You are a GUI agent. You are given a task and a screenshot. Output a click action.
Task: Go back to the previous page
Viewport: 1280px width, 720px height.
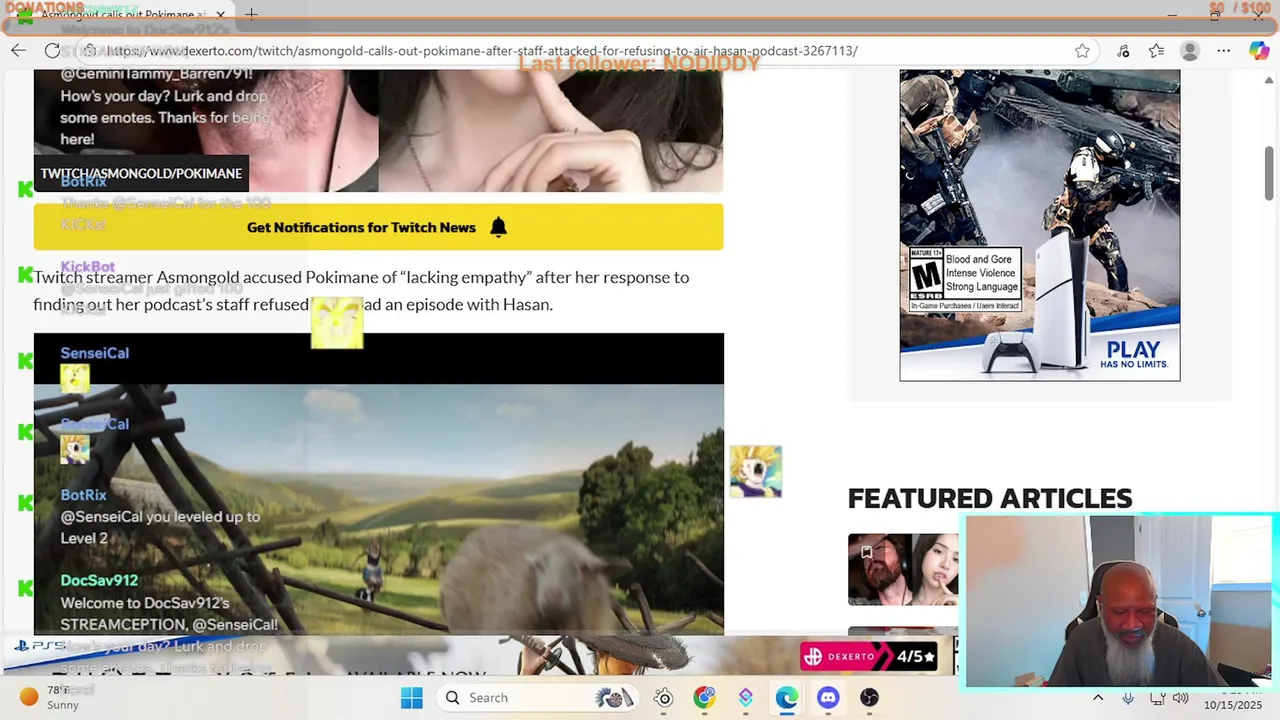point(19,51)
